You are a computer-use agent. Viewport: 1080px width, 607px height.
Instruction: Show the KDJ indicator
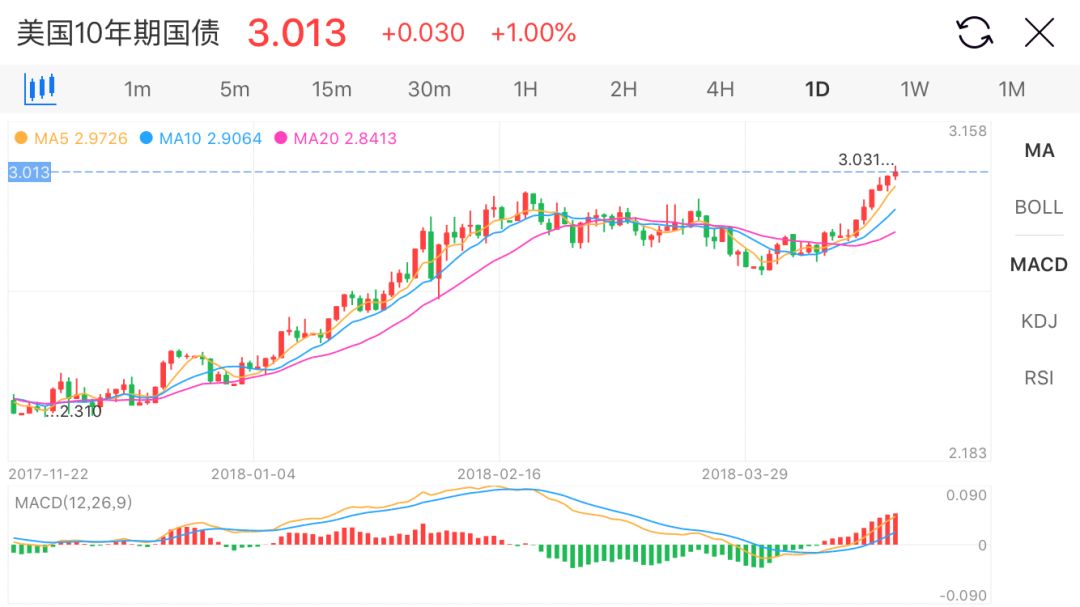pyautogui.click(x=1039, y=322)
